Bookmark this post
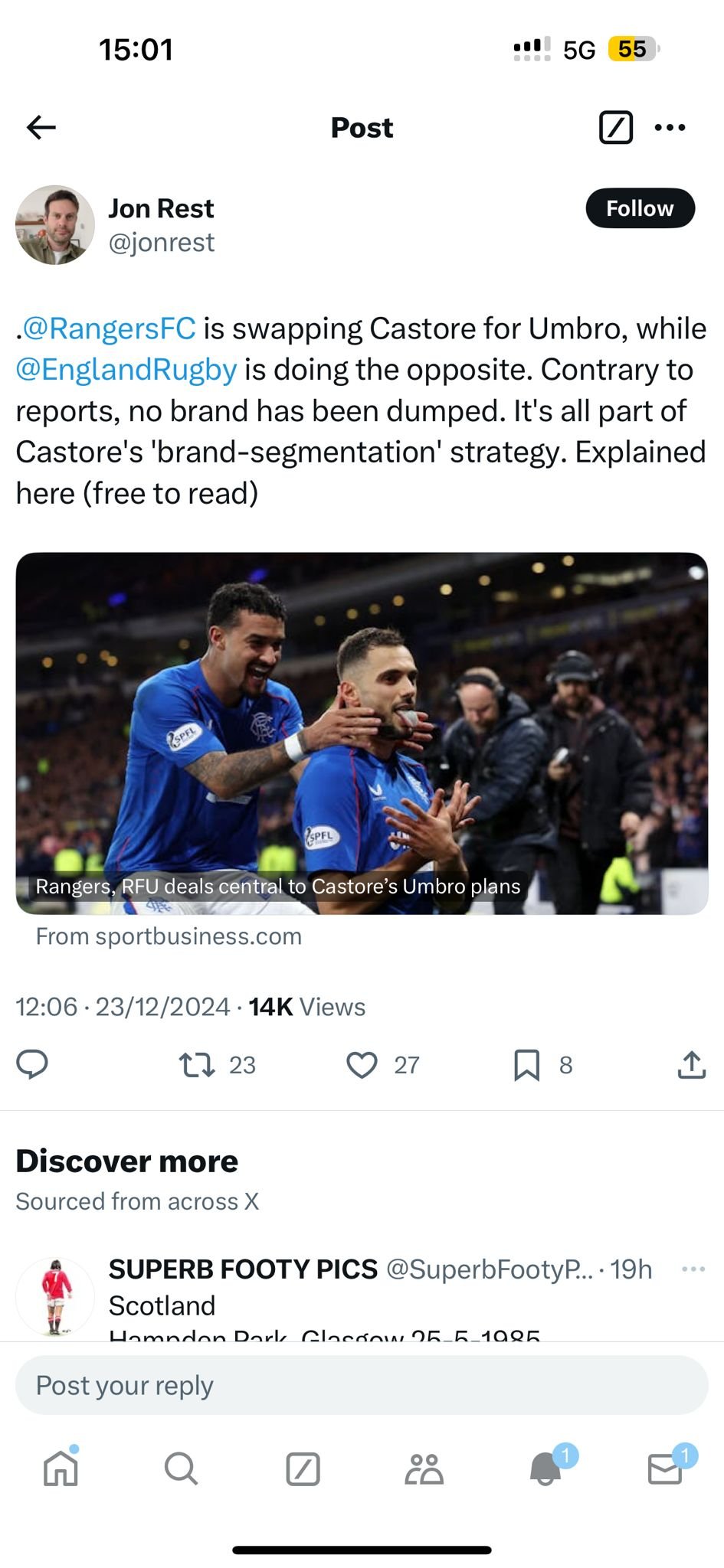This screenshot has width=724, height=1568. point(526,1064)
